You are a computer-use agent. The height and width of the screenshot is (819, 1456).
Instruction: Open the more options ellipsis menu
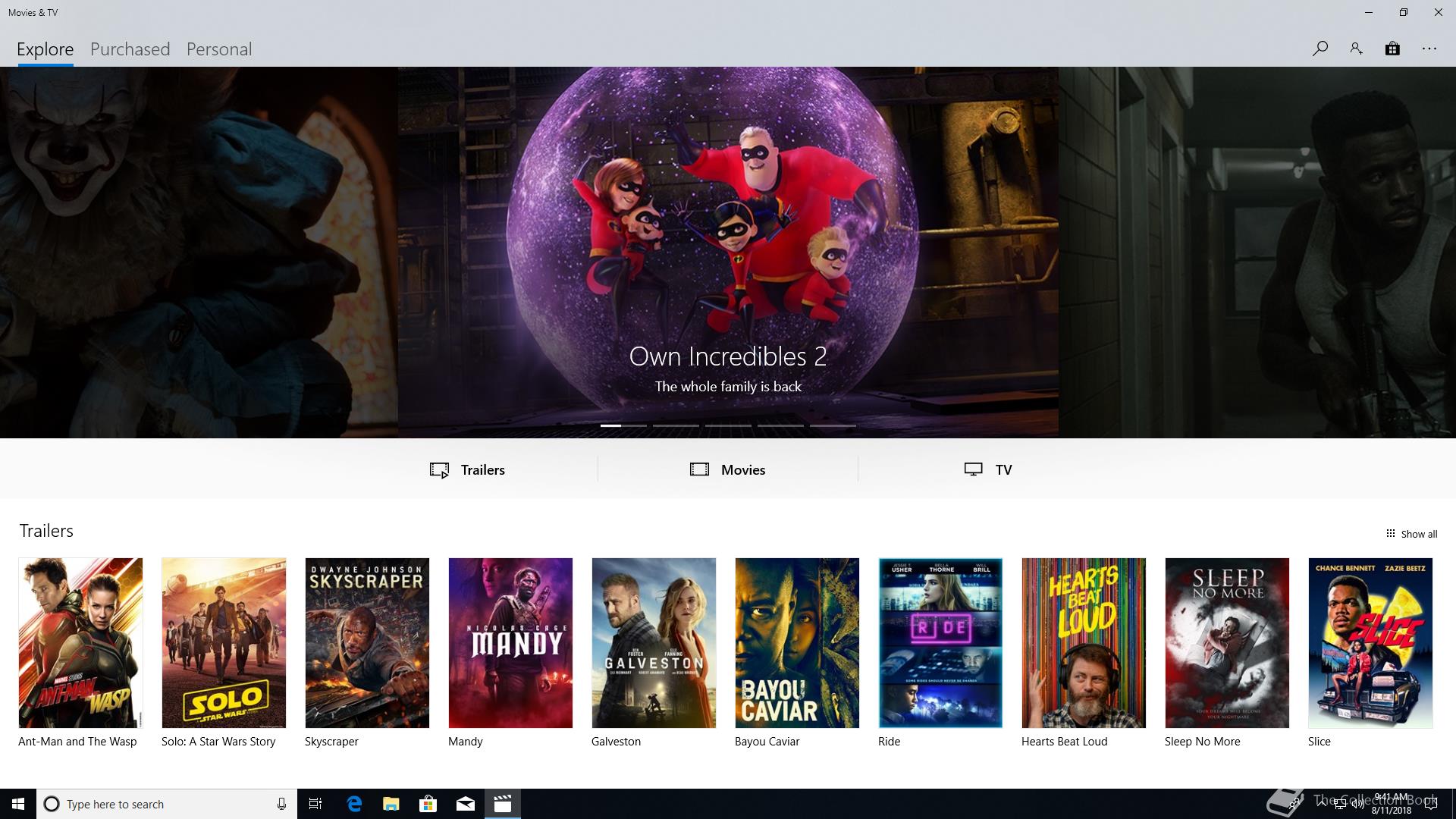pos(1429,49)
